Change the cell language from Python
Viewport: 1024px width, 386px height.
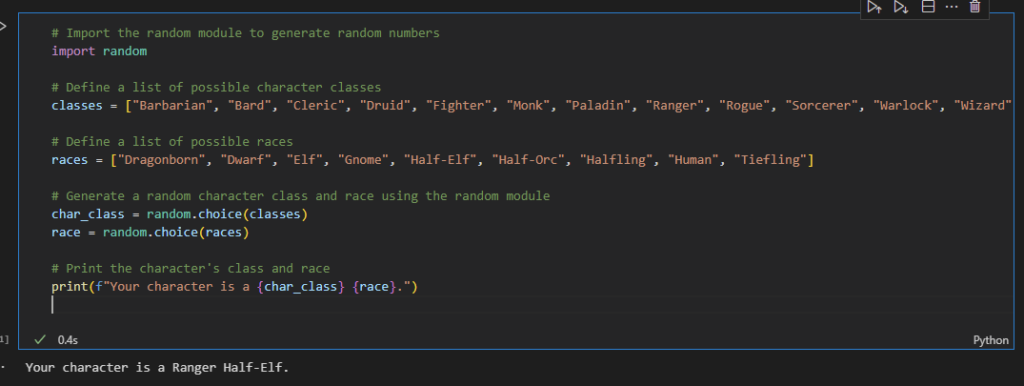click(x=990, y=340)
